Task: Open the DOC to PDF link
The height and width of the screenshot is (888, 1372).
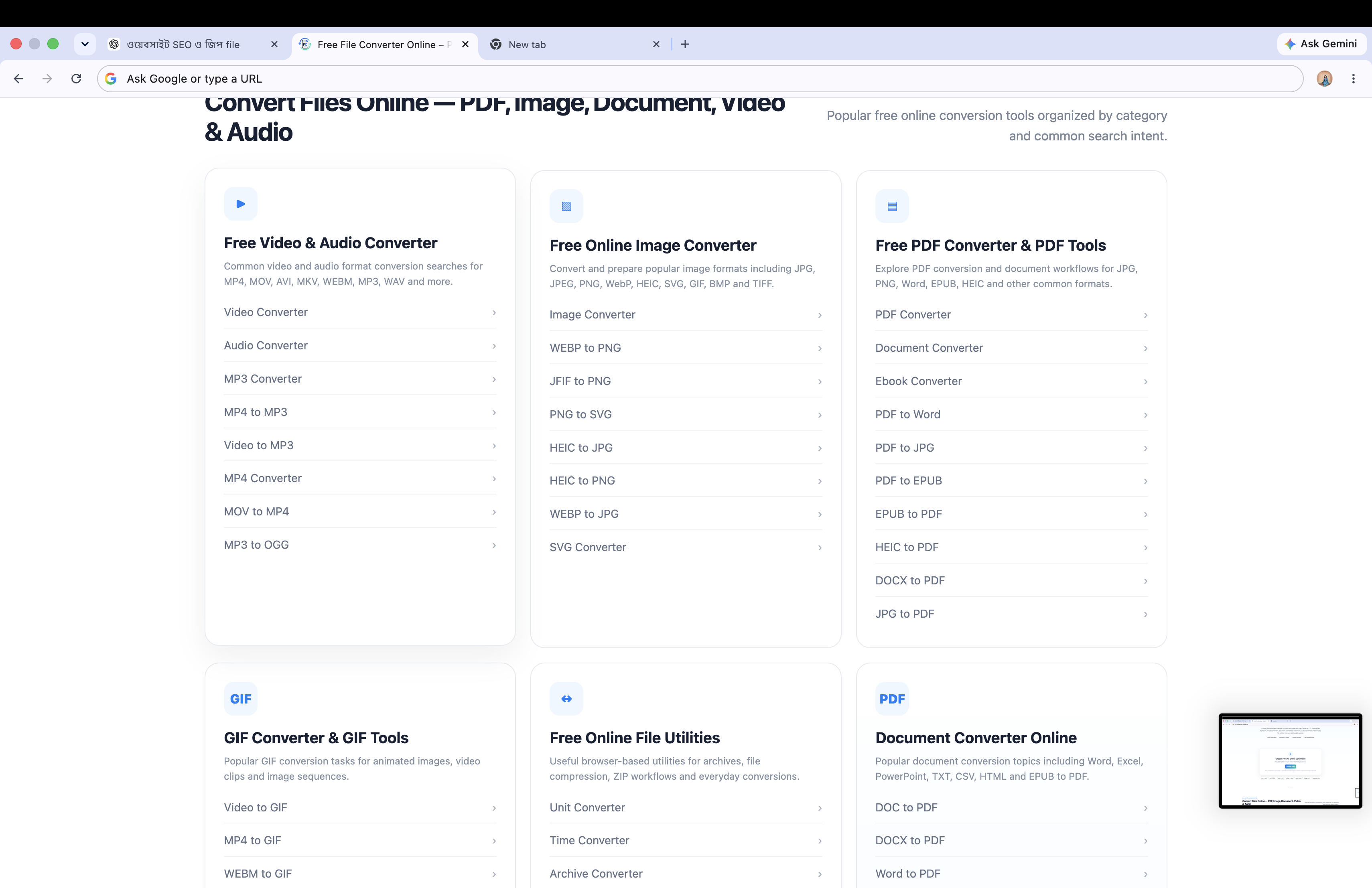Action: coord(1011,807)
